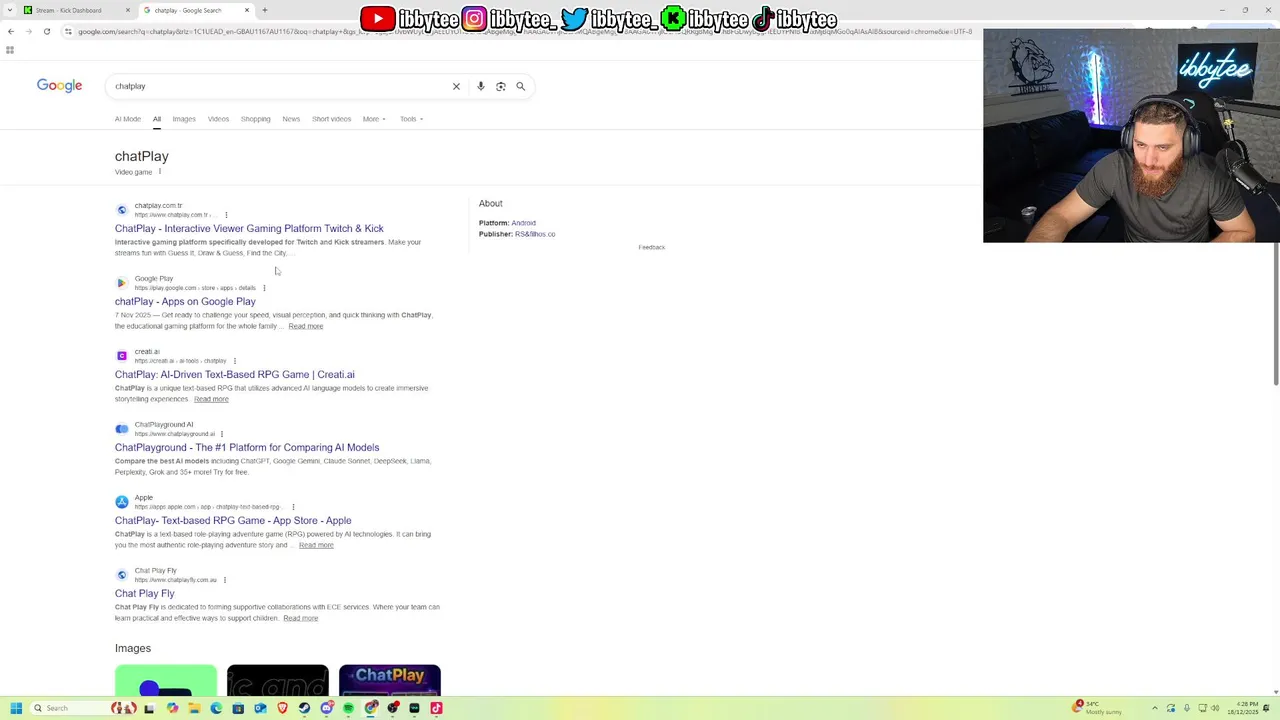Open chatPlay - Apps on Google Play link
The width and height of the screenshot is (1280, 720).
185,302
